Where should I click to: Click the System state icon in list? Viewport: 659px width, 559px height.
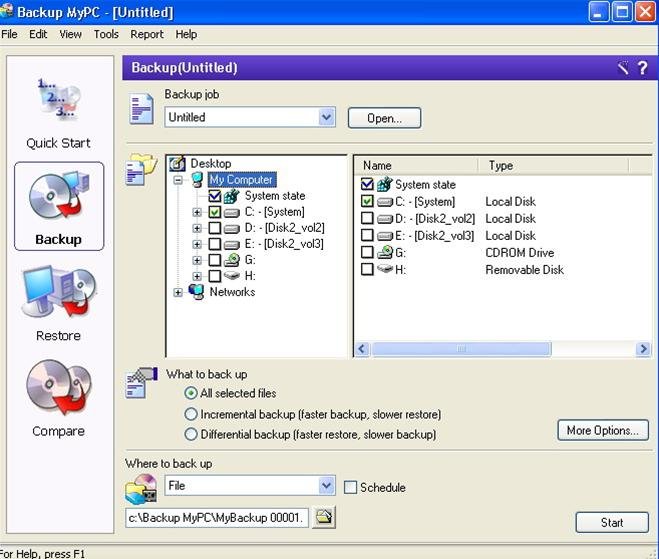(x=384, y=185)
